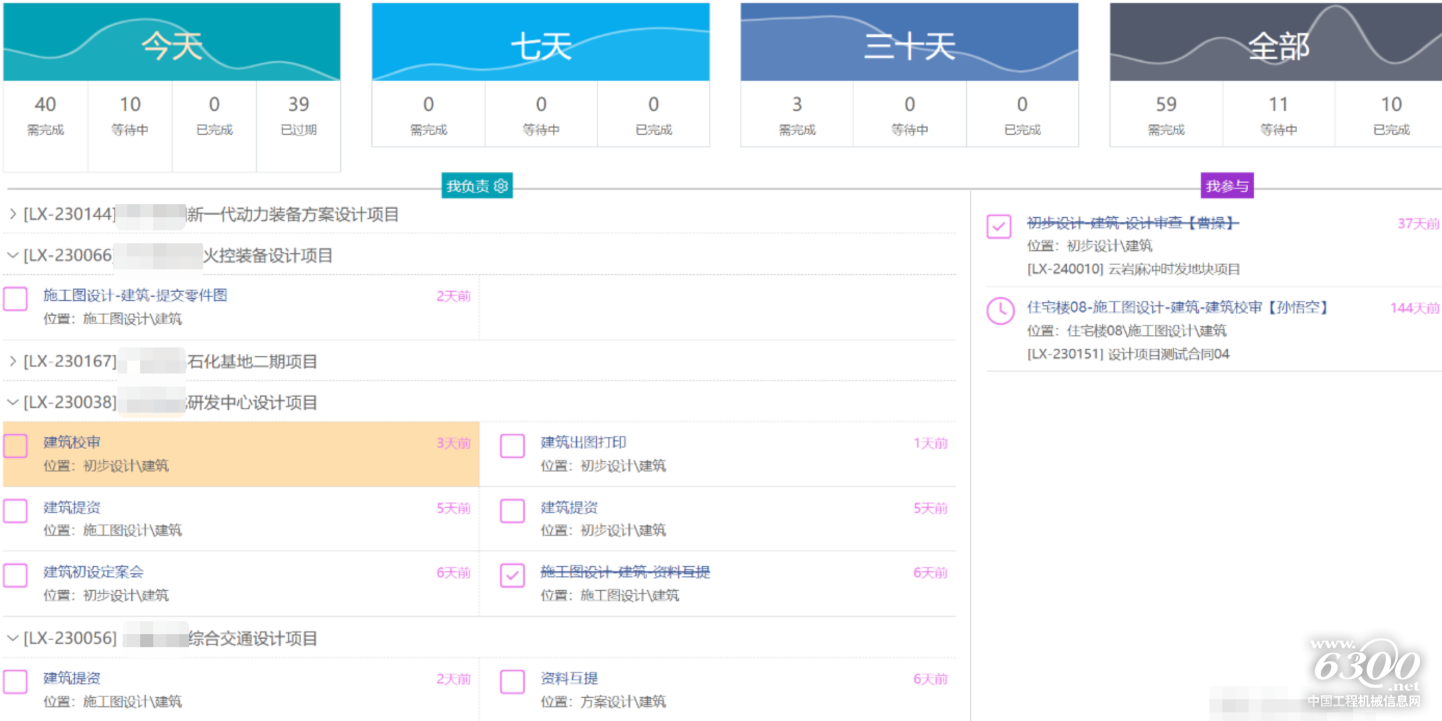
Task: Check the 建筑提资 checkbox under LX-230056
Action: (x=15, y=680)
